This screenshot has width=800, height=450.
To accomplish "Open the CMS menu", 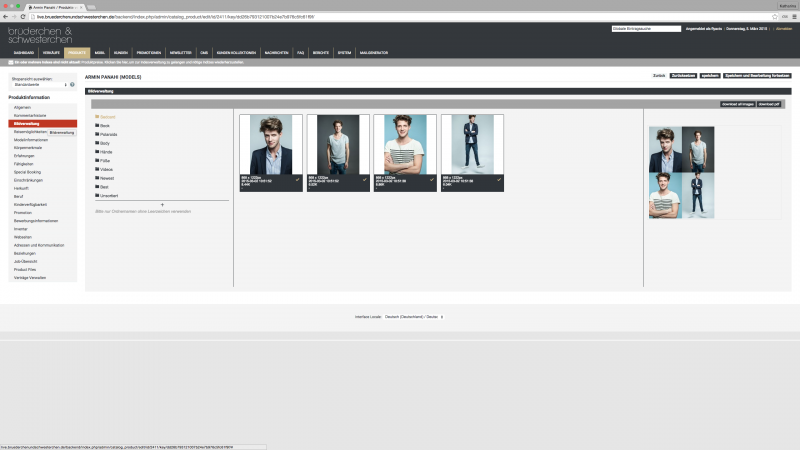I will [204, 53].
